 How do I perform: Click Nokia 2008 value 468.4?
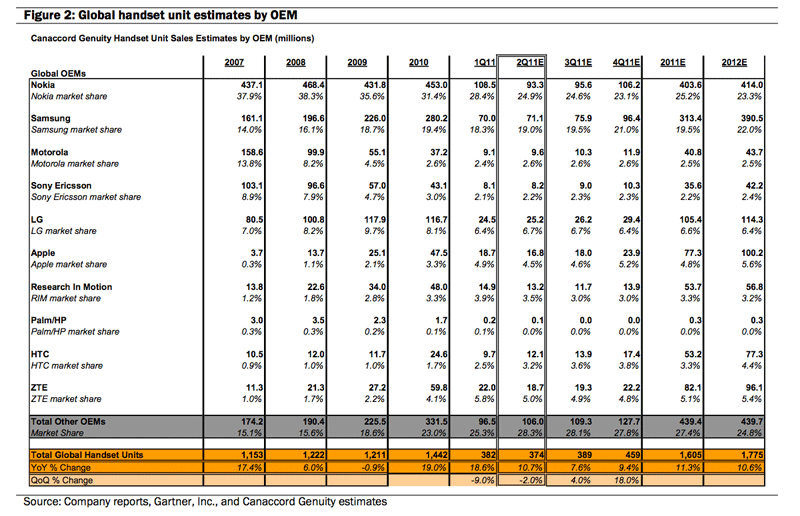click(313, 85)
